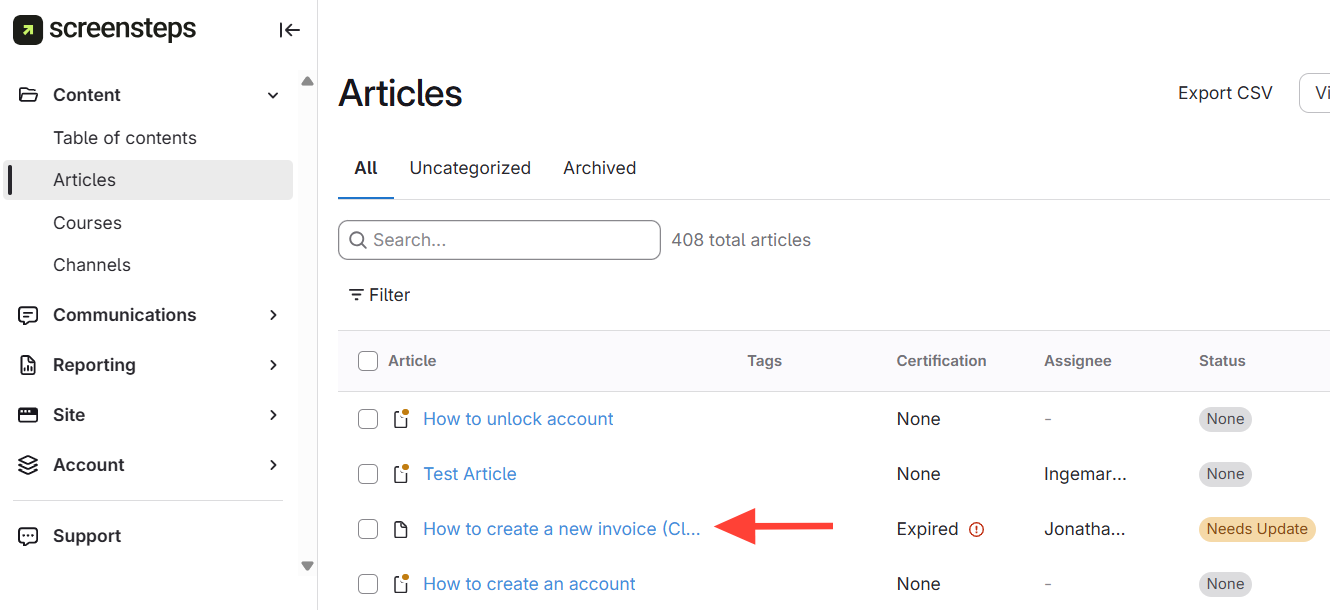Collapse the Content section chevron
Image resolution: width=1330 pixels, height=610 pixels.
point(273,95)
